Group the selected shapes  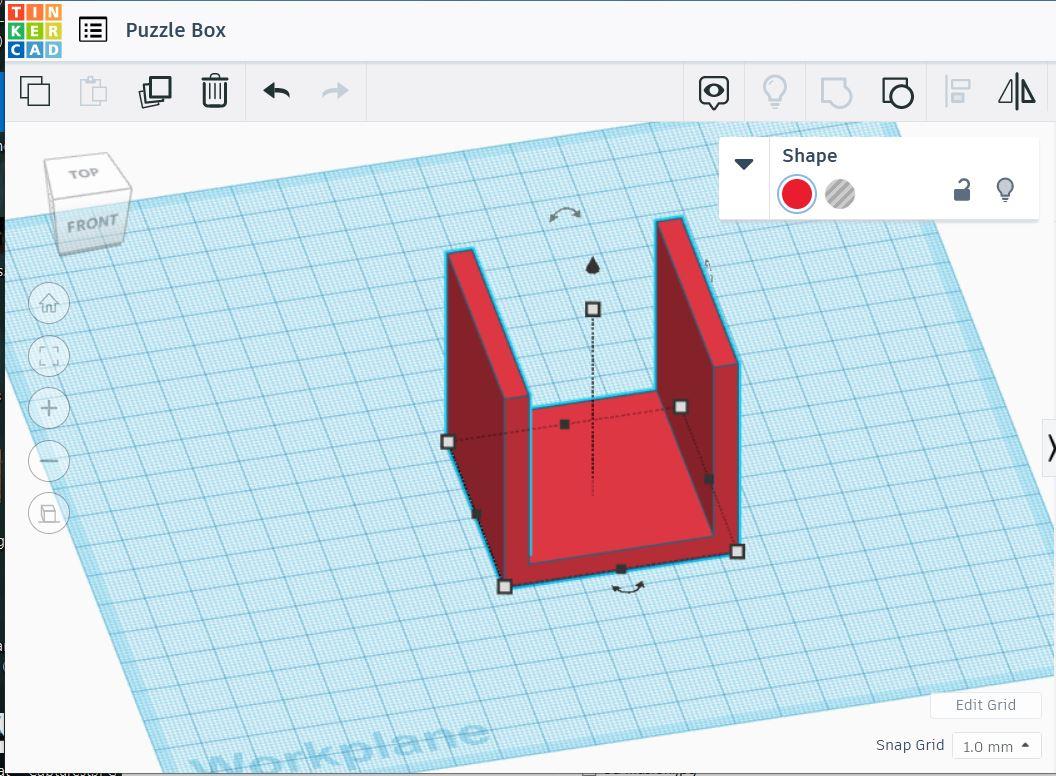point(836,92)
